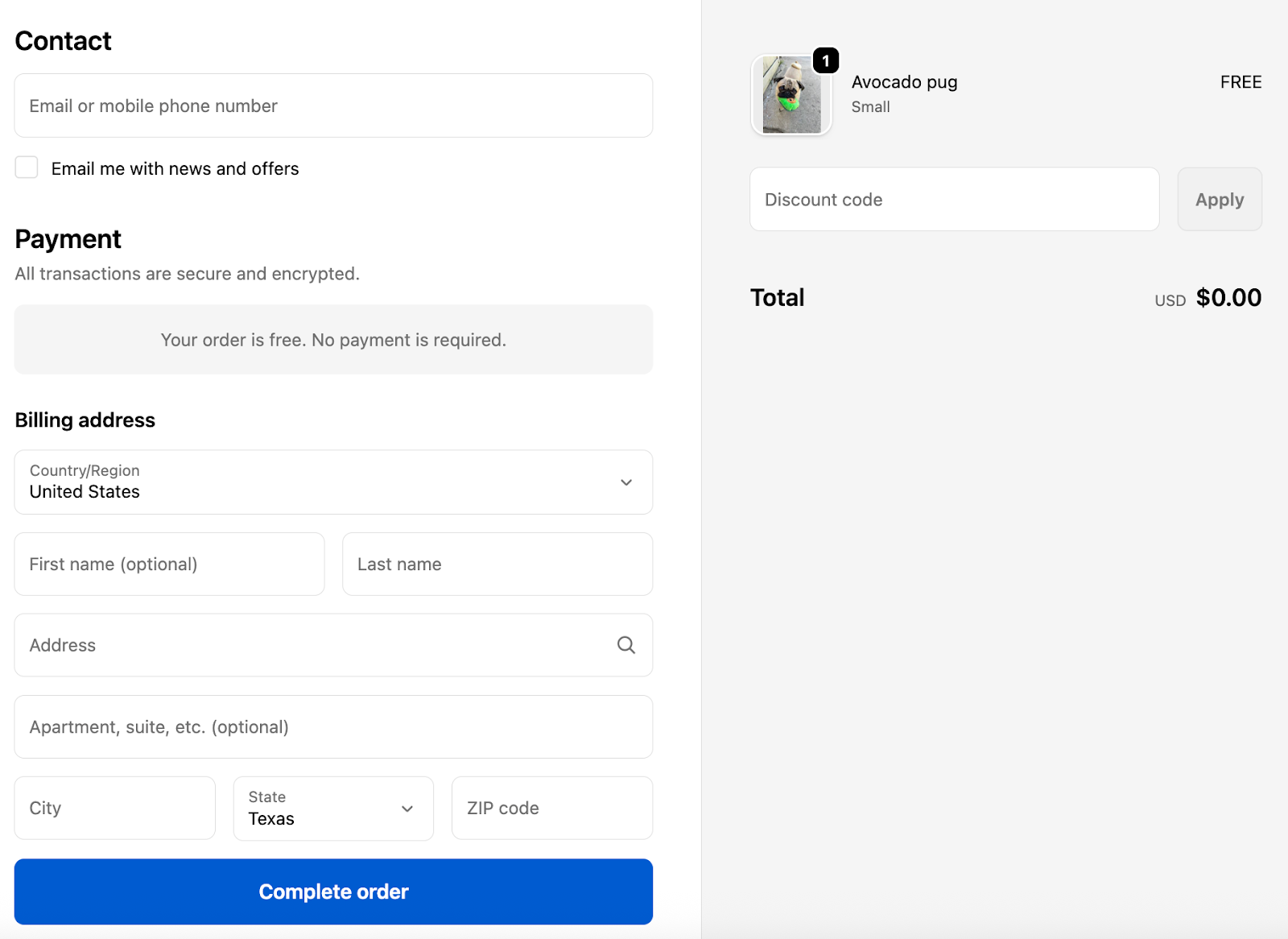Screen dimensions: 1288x939
Task: Click the United States country value
Action: [85, 492]
